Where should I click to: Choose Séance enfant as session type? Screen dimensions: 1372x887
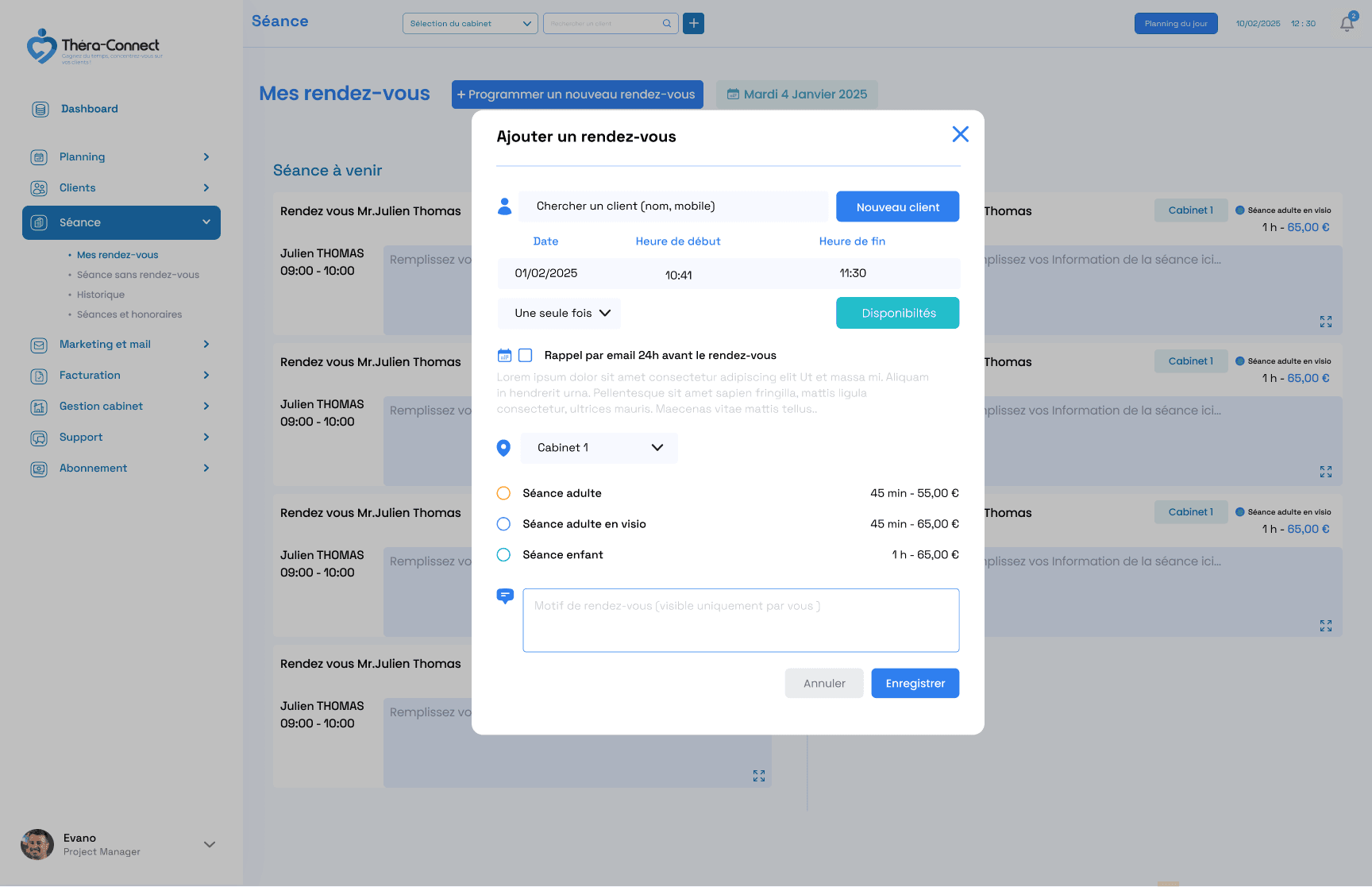(x=503, y=554)
